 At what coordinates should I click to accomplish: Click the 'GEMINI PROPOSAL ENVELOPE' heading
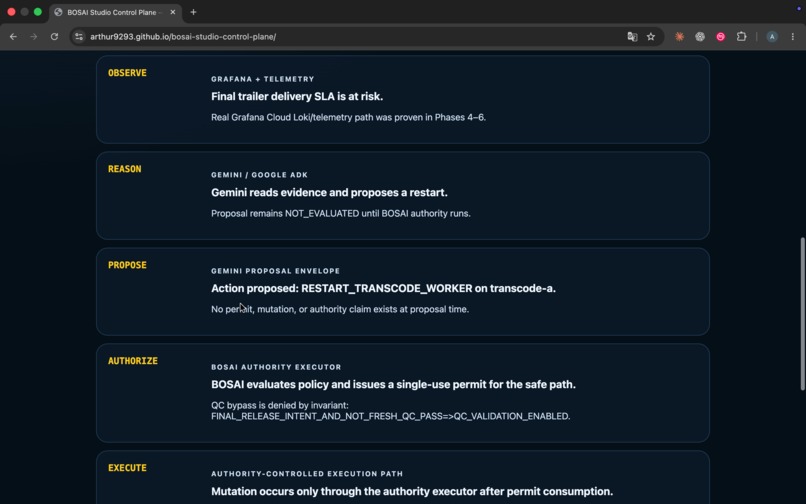coord(276,271)
